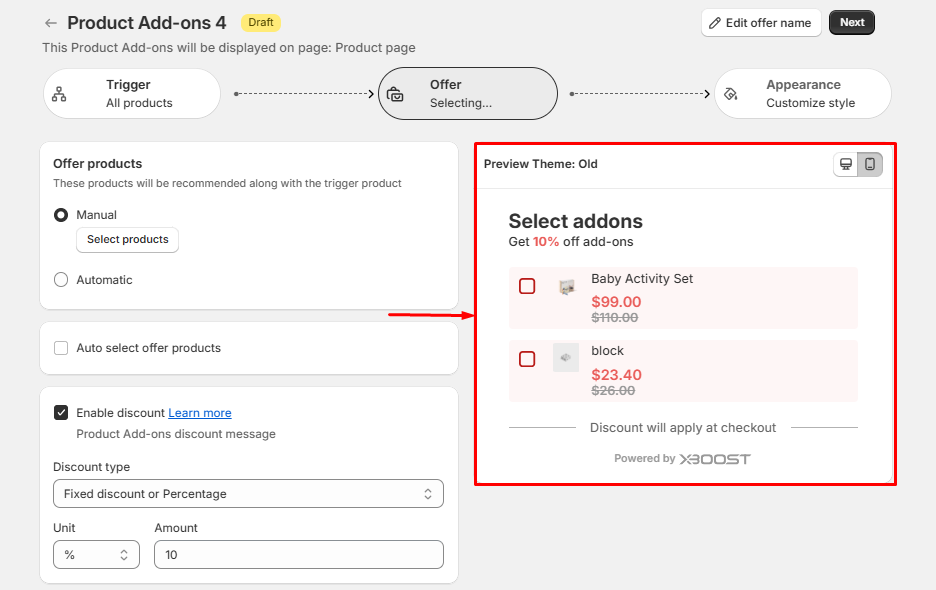
Task: Open the Discount type dropdown
Action: [x=248, y=494]
